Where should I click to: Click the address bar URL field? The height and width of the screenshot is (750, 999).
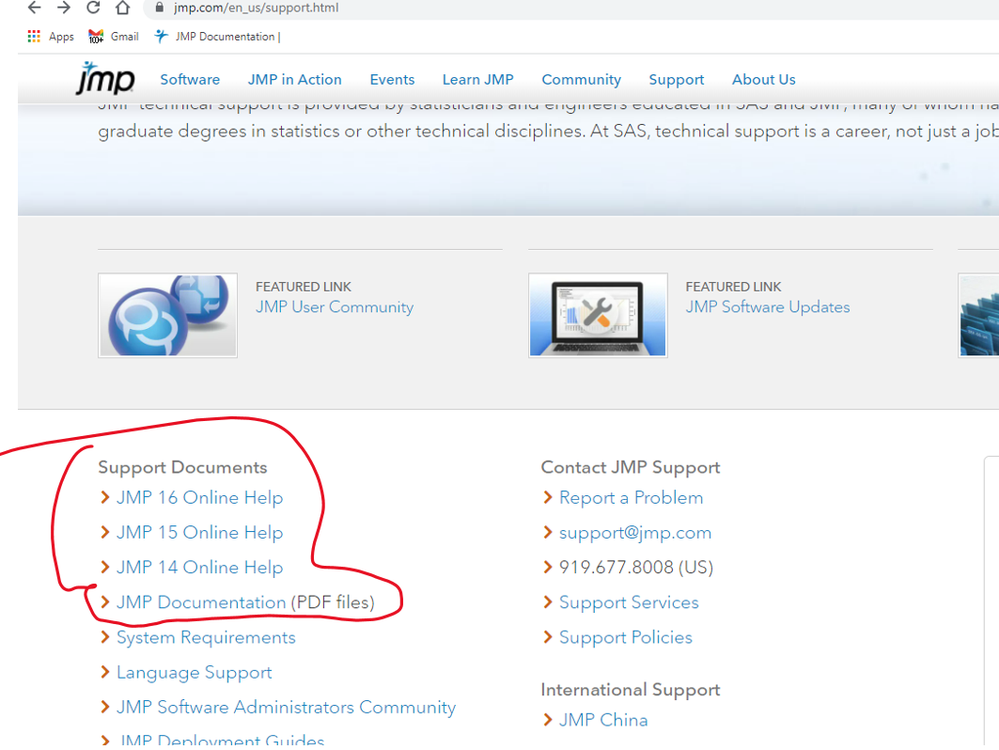pyautogui.click(x=573, y=8)
